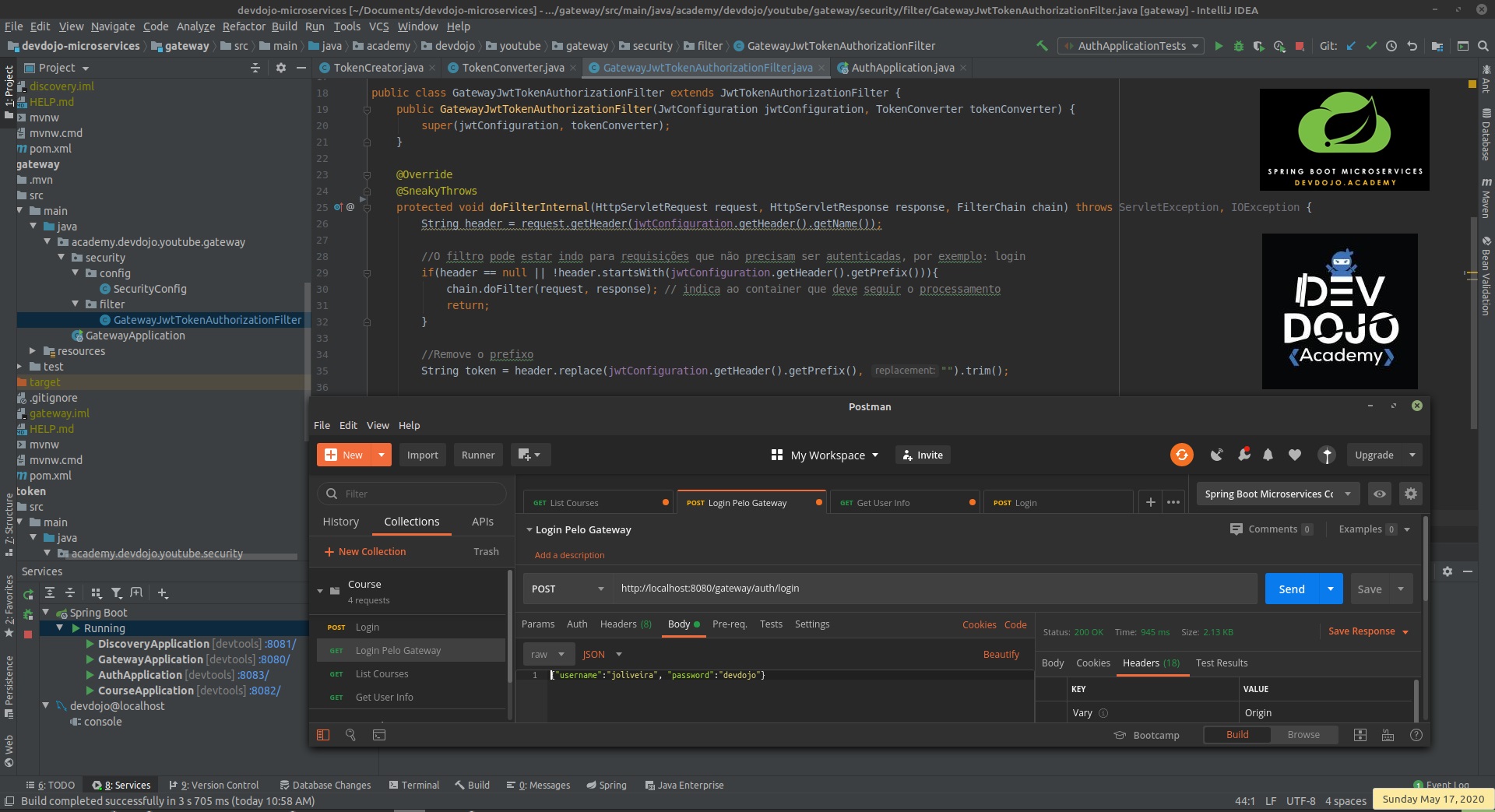
Task: Click the Send button in Postman
Action: pyautogui.click(x=1292, y=589)
